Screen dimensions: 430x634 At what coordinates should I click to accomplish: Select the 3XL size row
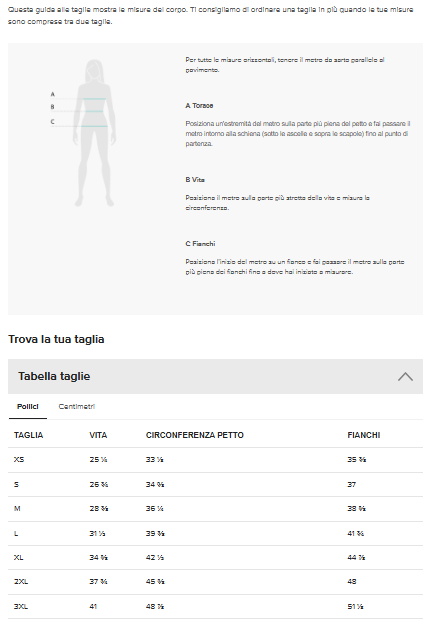(x=215, y=607)
